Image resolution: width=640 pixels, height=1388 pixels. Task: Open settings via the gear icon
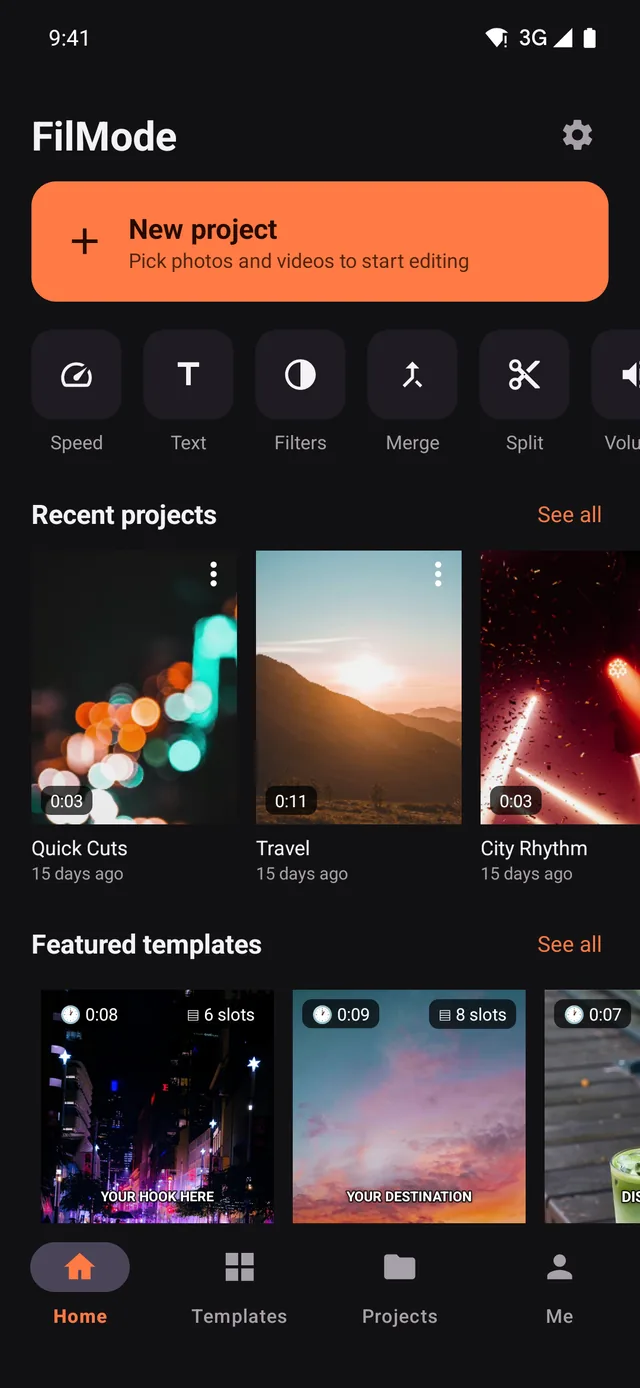(577, 135)
